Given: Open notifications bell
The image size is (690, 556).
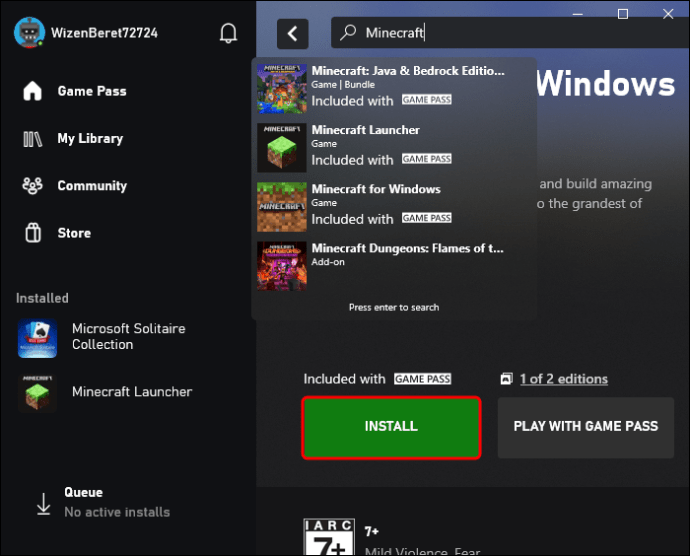Looking at the screenshot, I should tap(228, 33).
